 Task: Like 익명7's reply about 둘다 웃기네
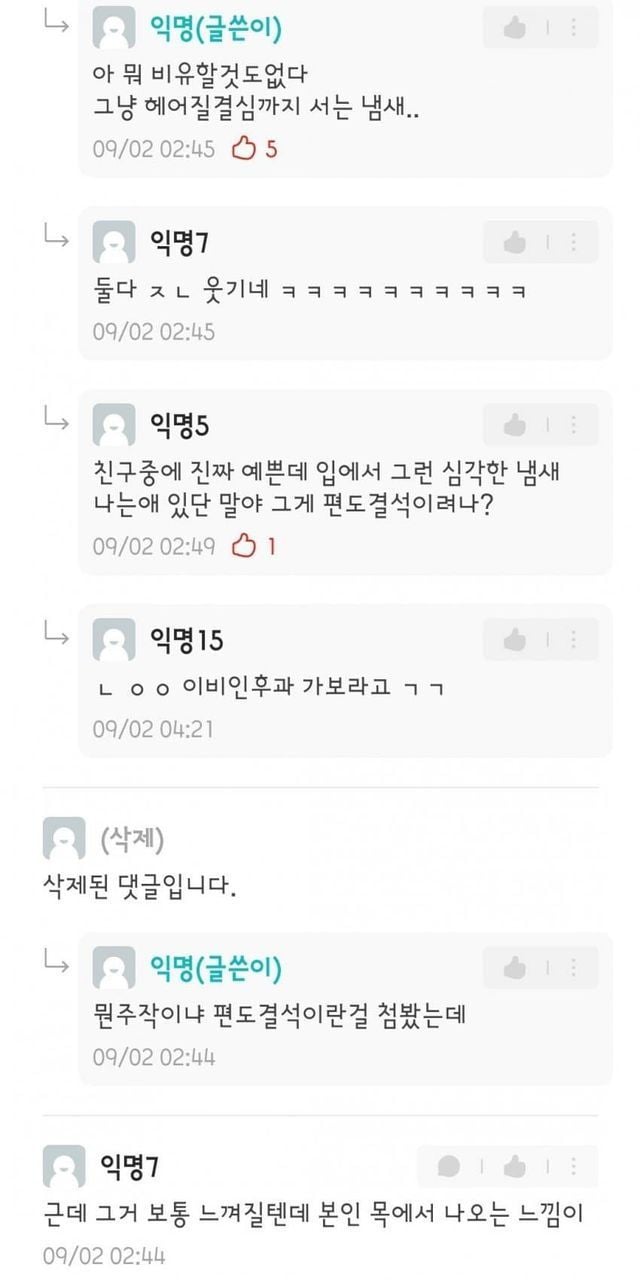click(515, 242)
